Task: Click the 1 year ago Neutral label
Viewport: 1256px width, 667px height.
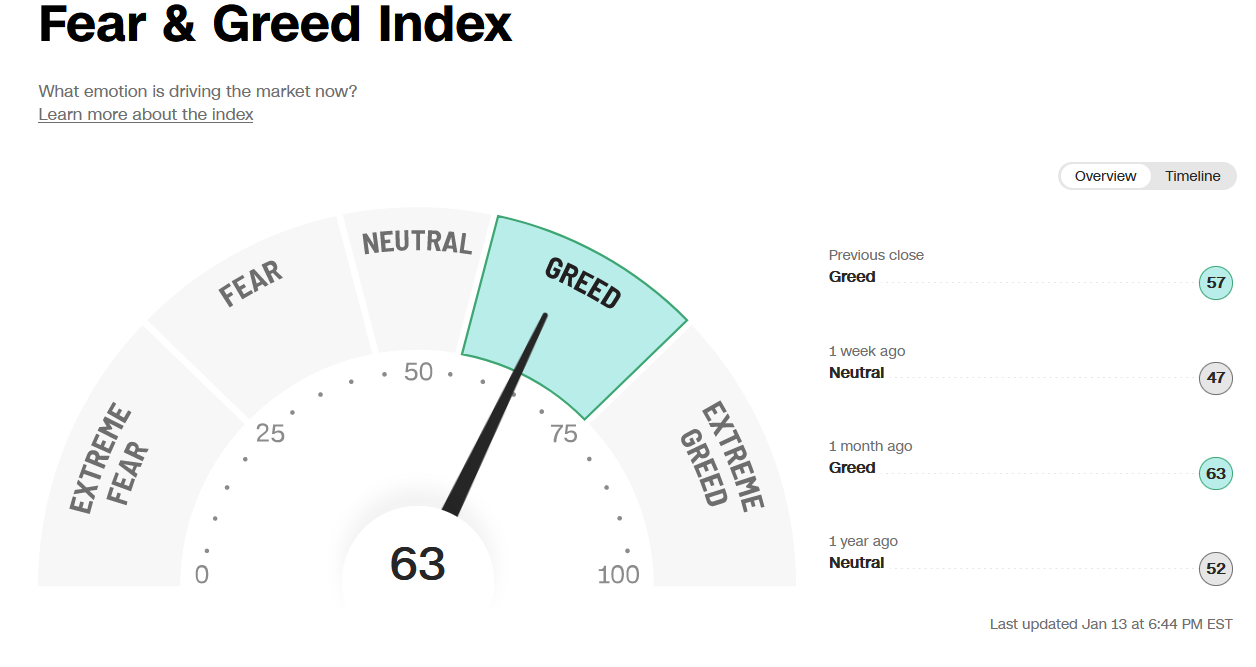Action: point(857,563)
